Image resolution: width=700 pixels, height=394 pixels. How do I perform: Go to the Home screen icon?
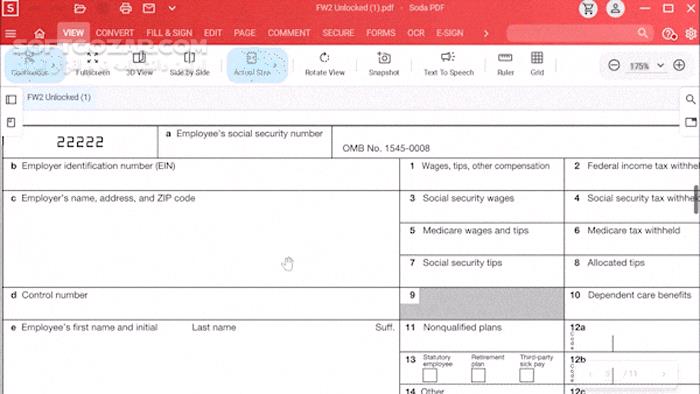click(39, 33)
